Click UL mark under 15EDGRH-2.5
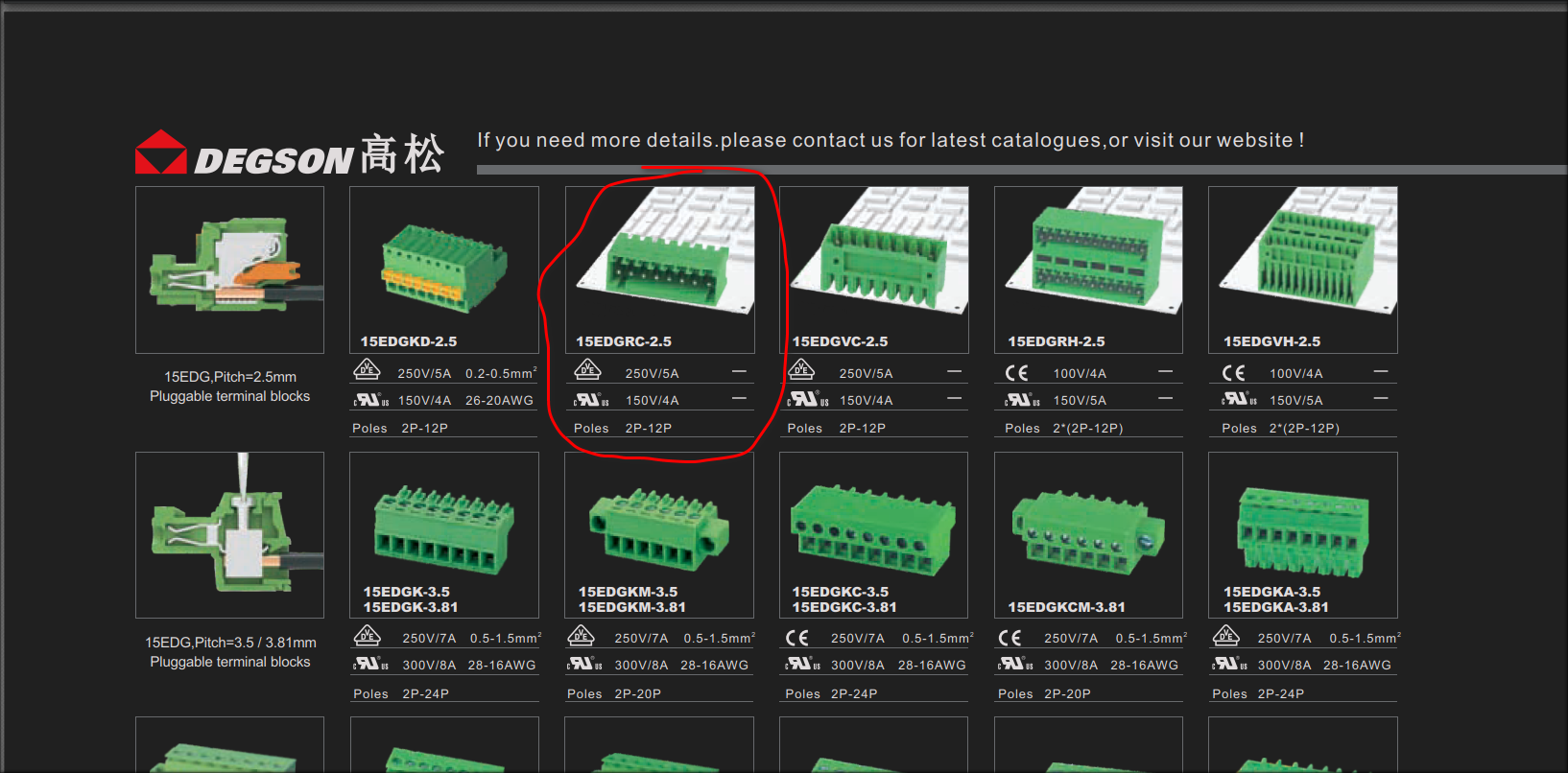The width and height of the screenshot is (1568, 773). 1023,400
